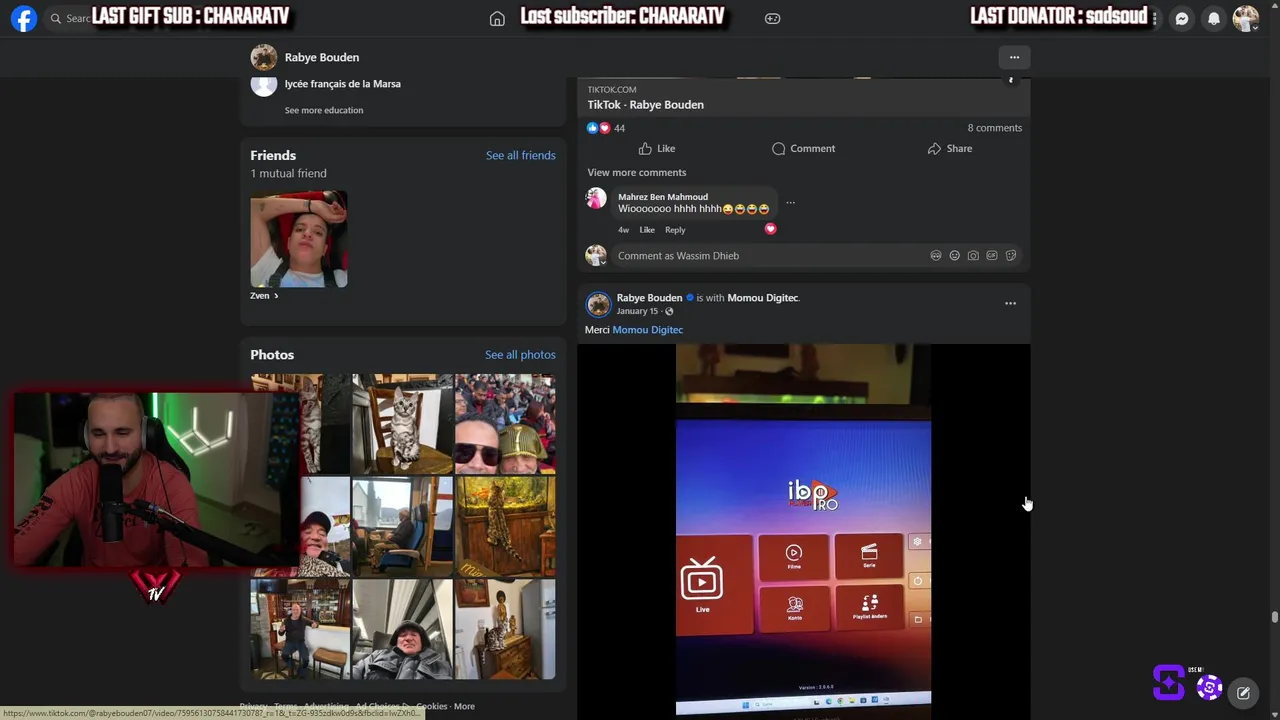Reply to Mahrez Ben Mahmoud's comment

[x=675, y=230]
